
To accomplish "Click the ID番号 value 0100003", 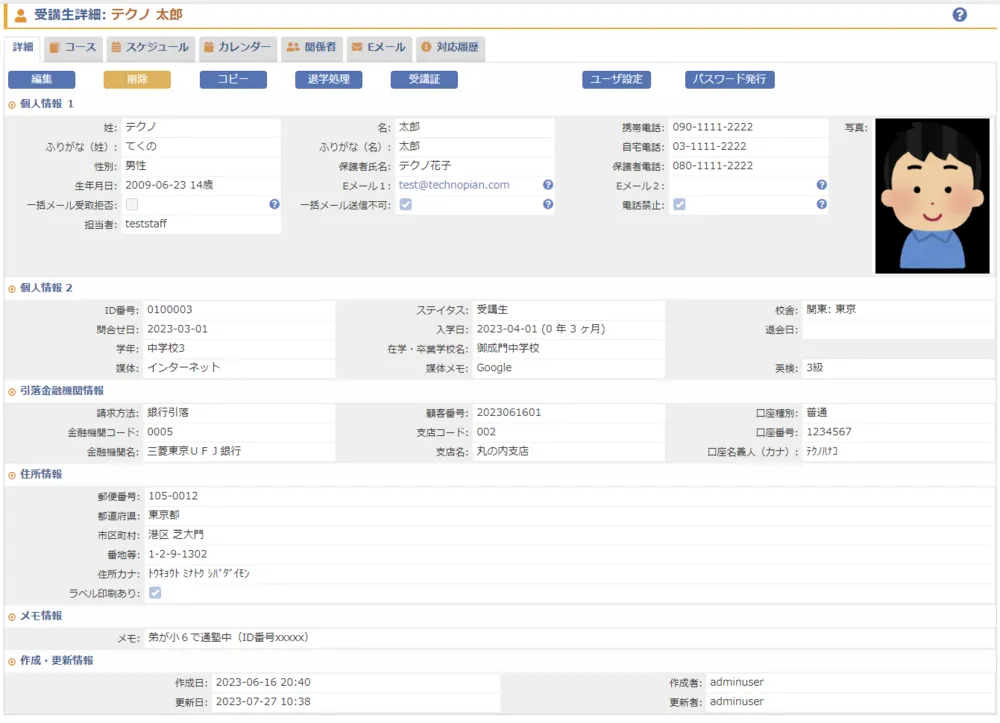I will 170,310.
